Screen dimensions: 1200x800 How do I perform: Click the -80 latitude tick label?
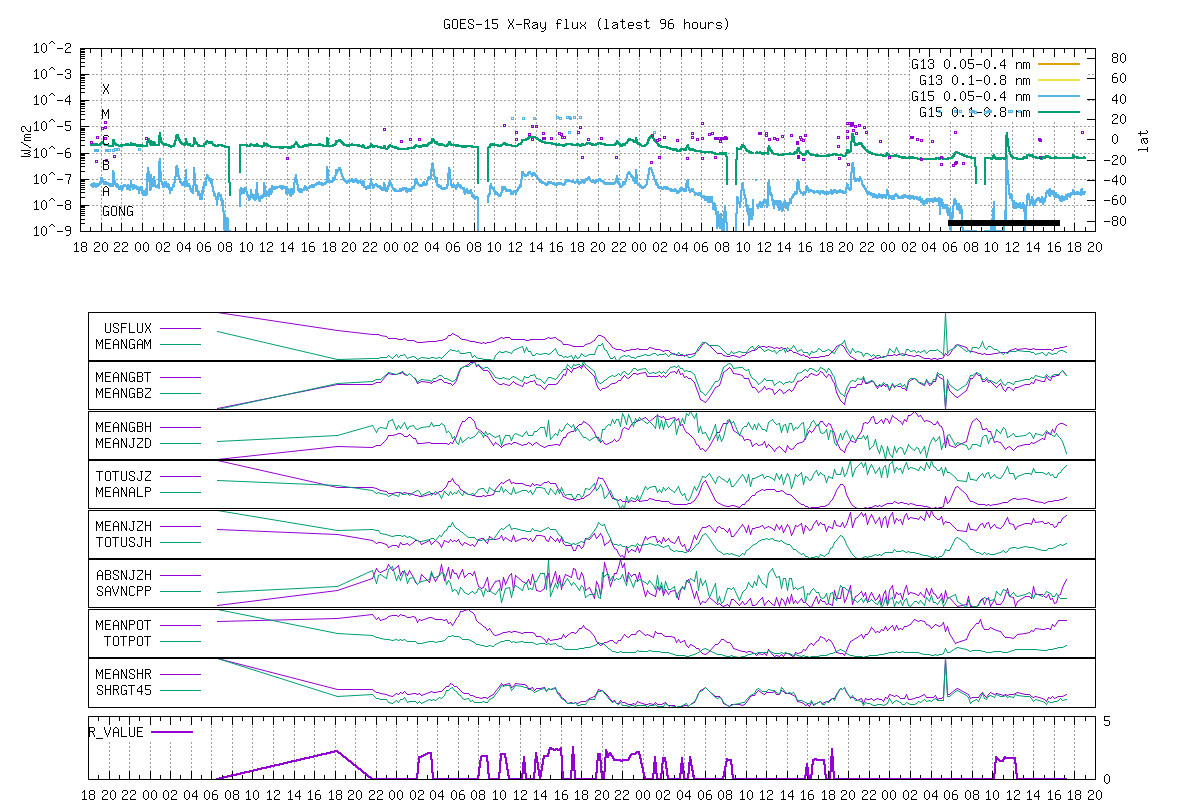pos(1114,220)
